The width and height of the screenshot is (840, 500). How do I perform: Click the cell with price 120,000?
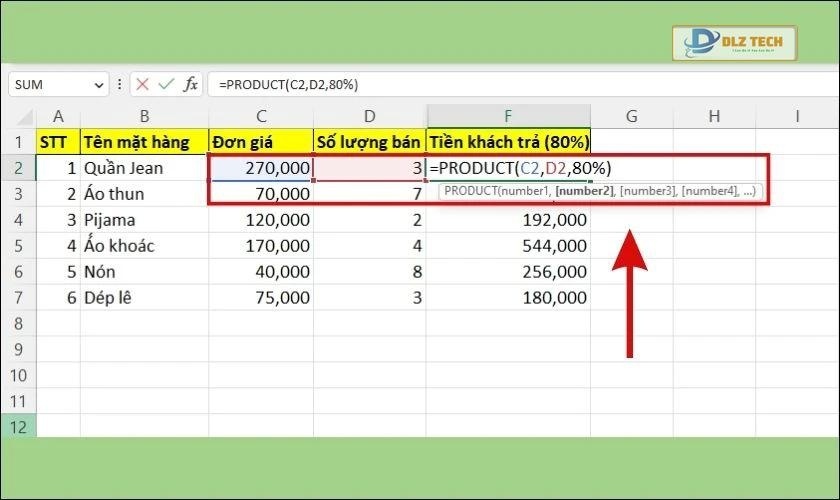[x=261, y=220]
